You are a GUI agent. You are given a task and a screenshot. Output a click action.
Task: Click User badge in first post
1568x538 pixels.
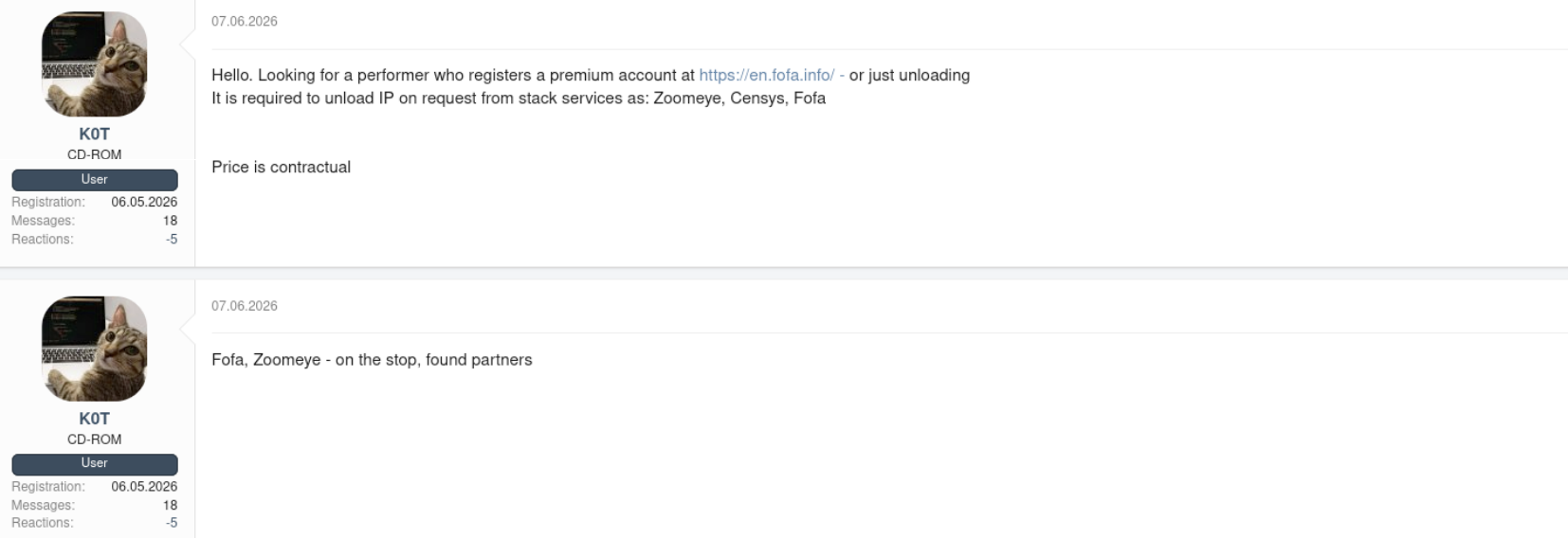pyautogui.click(x=95, y=179)
